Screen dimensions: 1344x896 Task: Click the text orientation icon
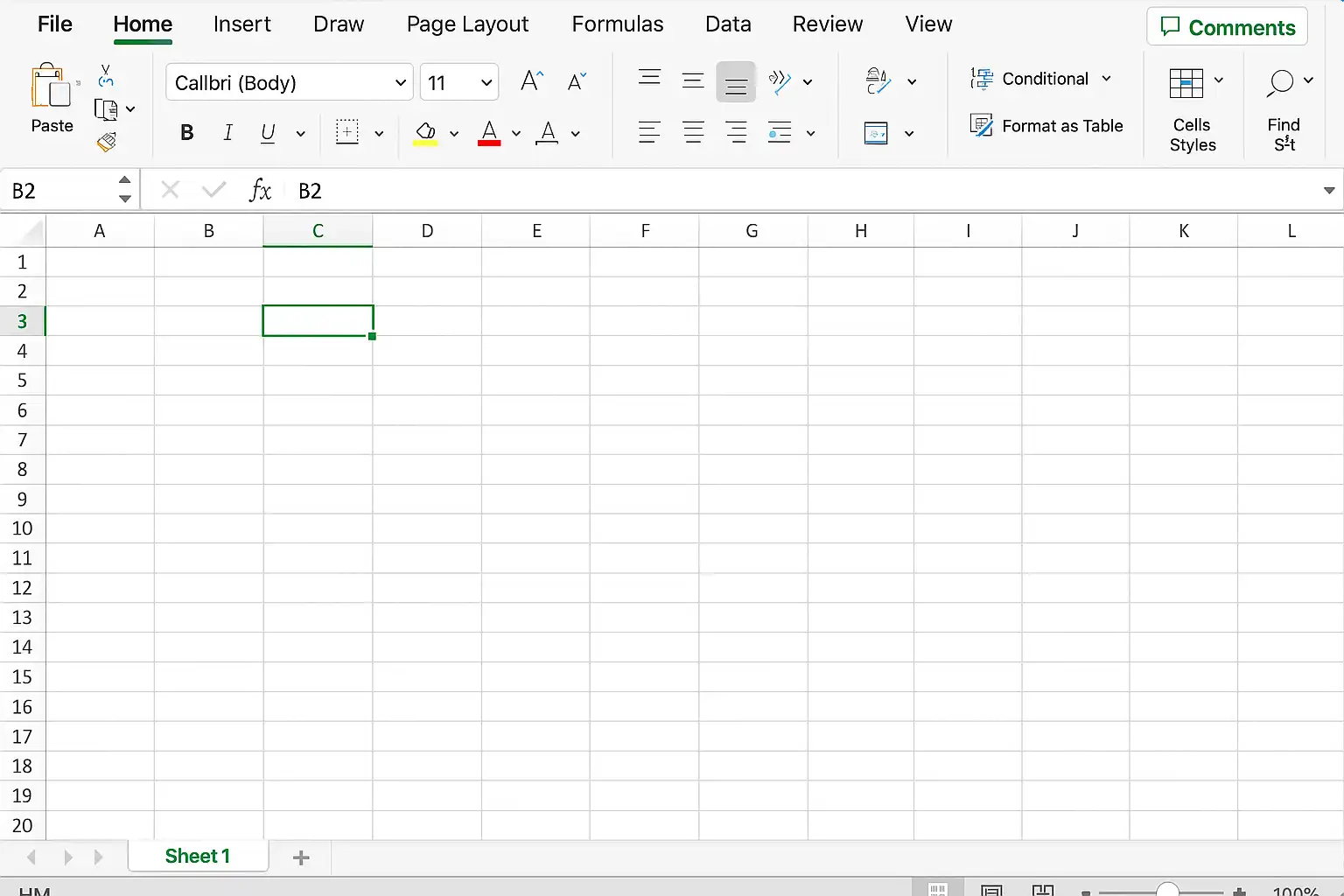pyautogui.click(x=779, y=82)
